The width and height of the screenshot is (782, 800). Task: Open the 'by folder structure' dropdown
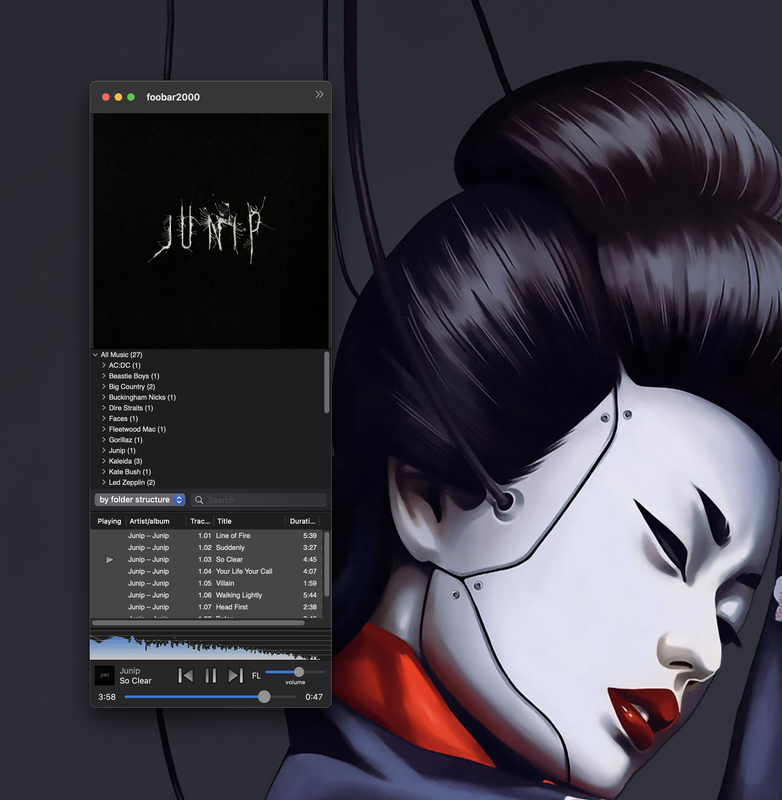pos(140,499)
